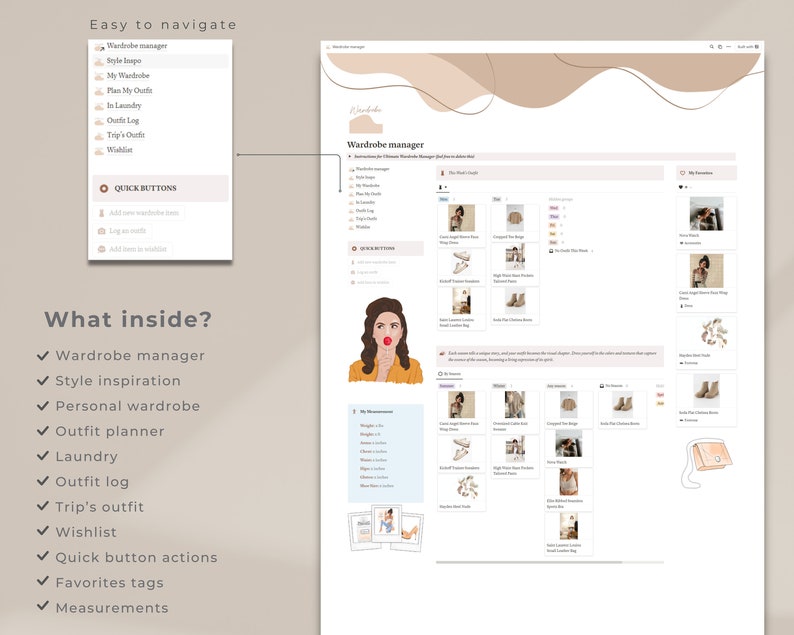Click No Outfit This Week hidden group

(x=569, y=251)
